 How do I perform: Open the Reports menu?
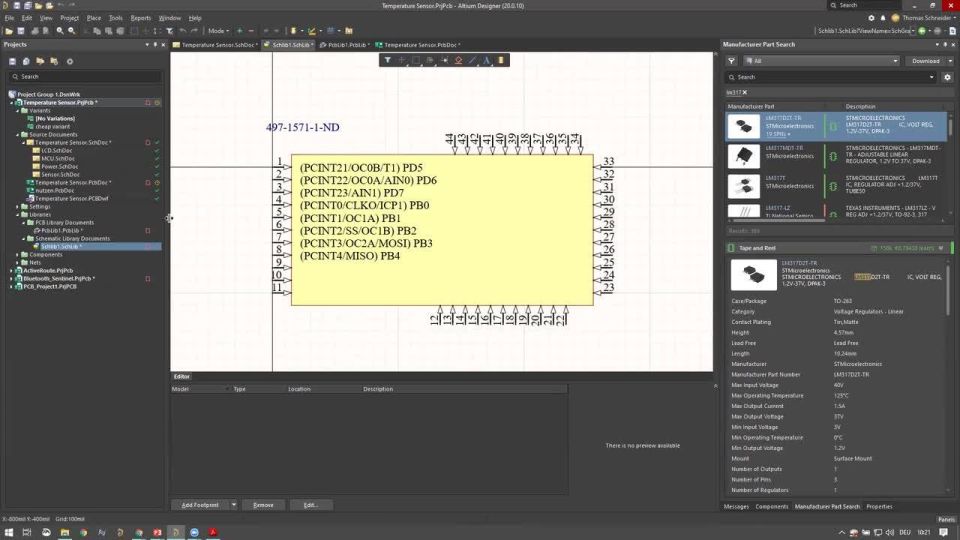141,18
